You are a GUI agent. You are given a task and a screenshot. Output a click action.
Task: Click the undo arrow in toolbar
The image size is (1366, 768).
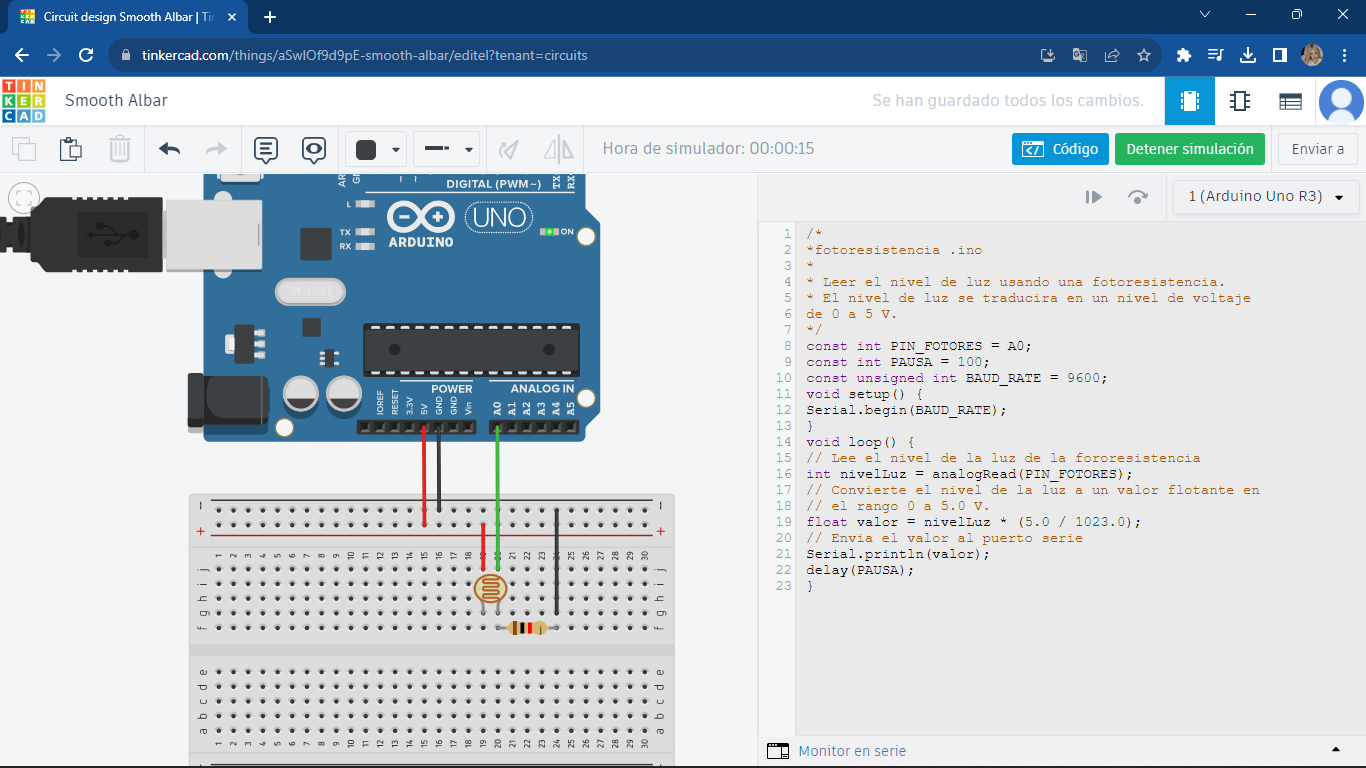[x=170, y=150]
